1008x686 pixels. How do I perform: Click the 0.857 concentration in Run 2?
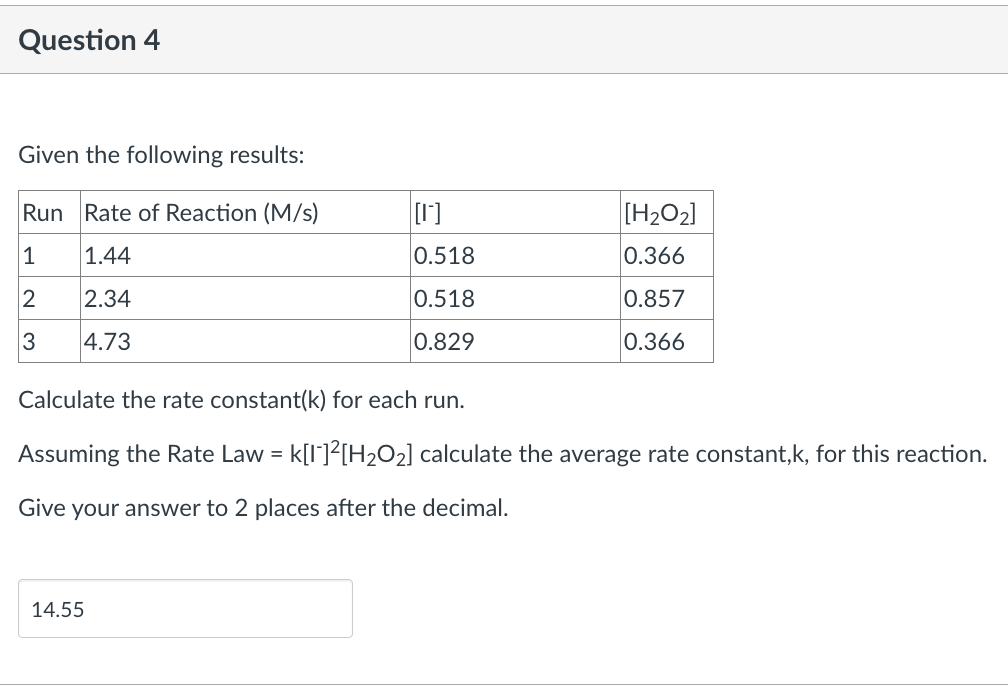click(649, 298)
